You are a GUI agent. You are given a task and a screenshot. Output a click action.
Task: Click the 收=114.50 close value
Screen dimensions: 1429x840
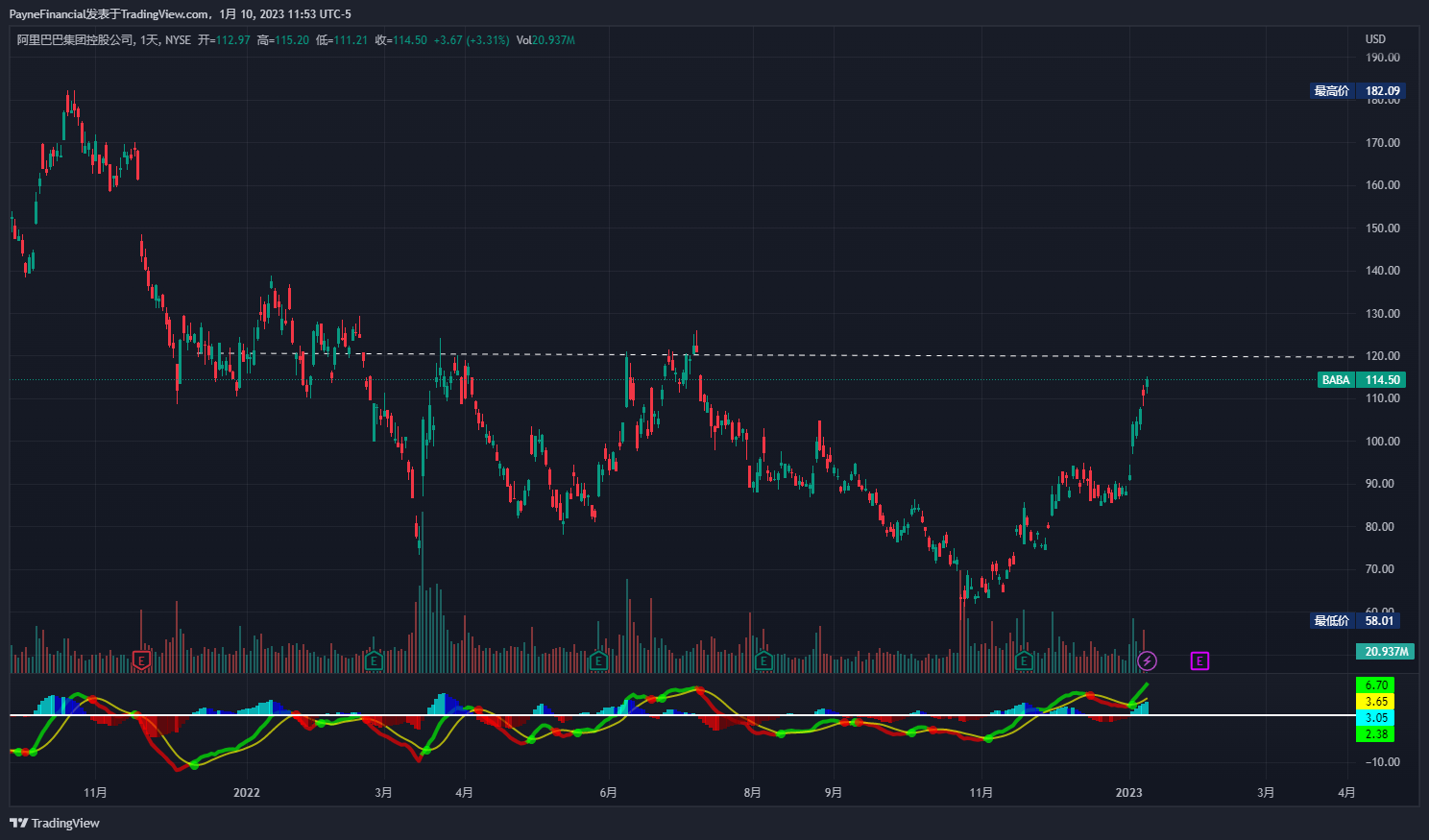(x=400, y=40)
